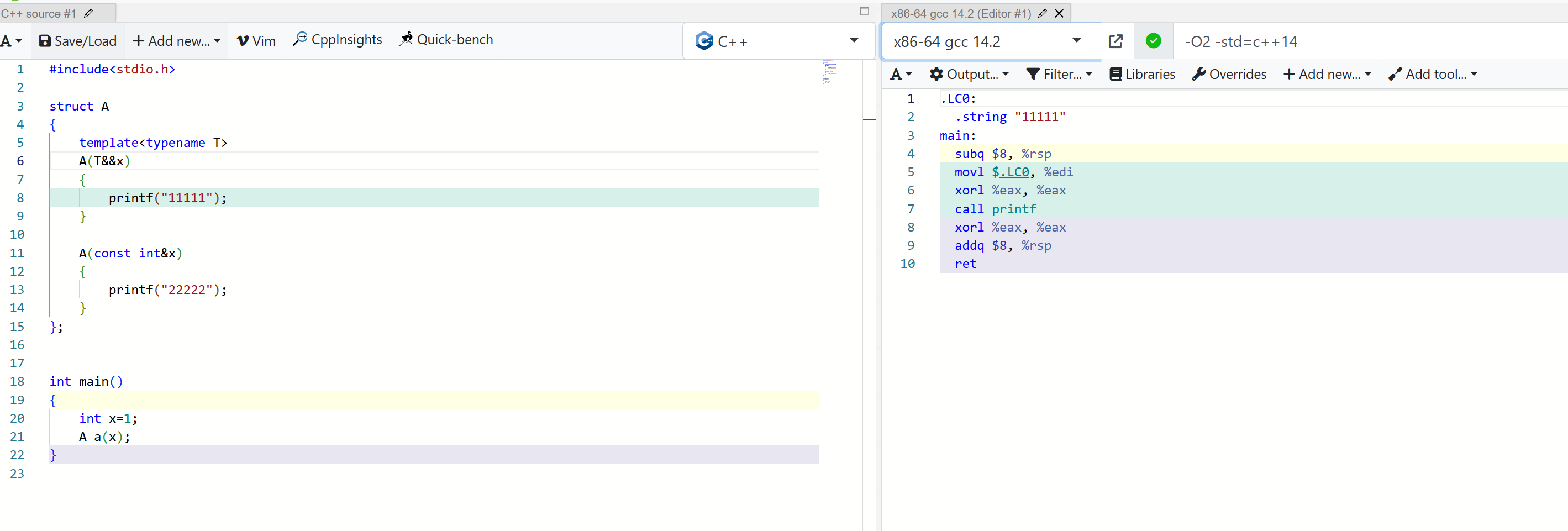Click the .string "11111" assembly line

point(1010,117)
